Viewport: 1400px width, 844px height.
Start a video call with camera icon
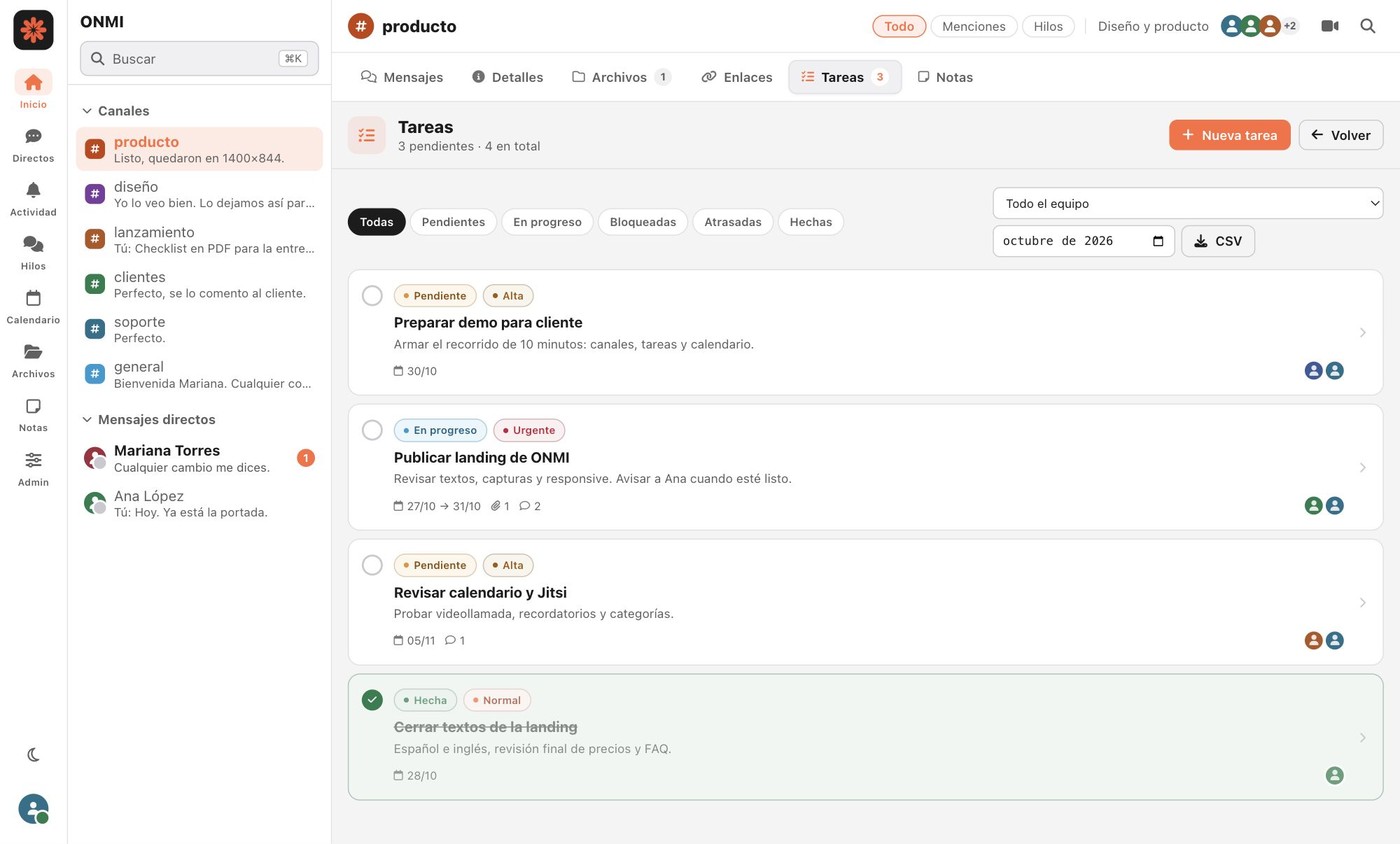1330,26
